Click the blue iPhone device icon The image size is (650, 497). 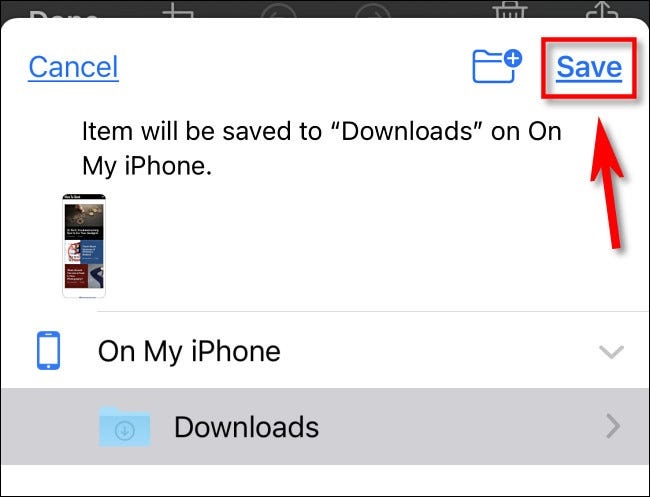click(49, 350)
